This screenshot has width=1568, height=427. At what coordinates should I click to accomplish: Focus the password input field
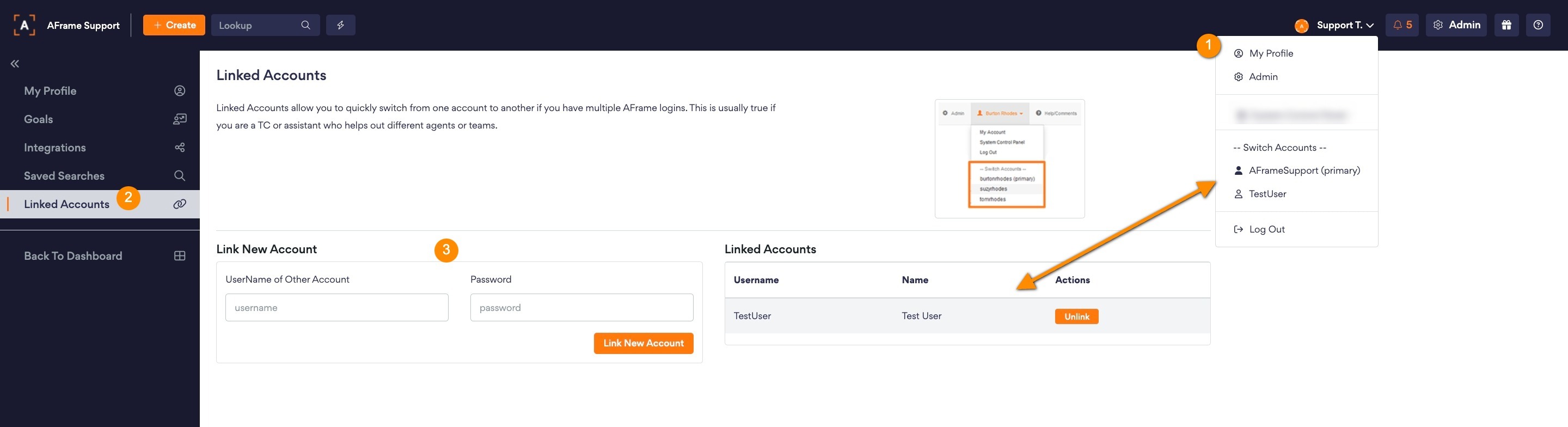(x=582, y=308)
